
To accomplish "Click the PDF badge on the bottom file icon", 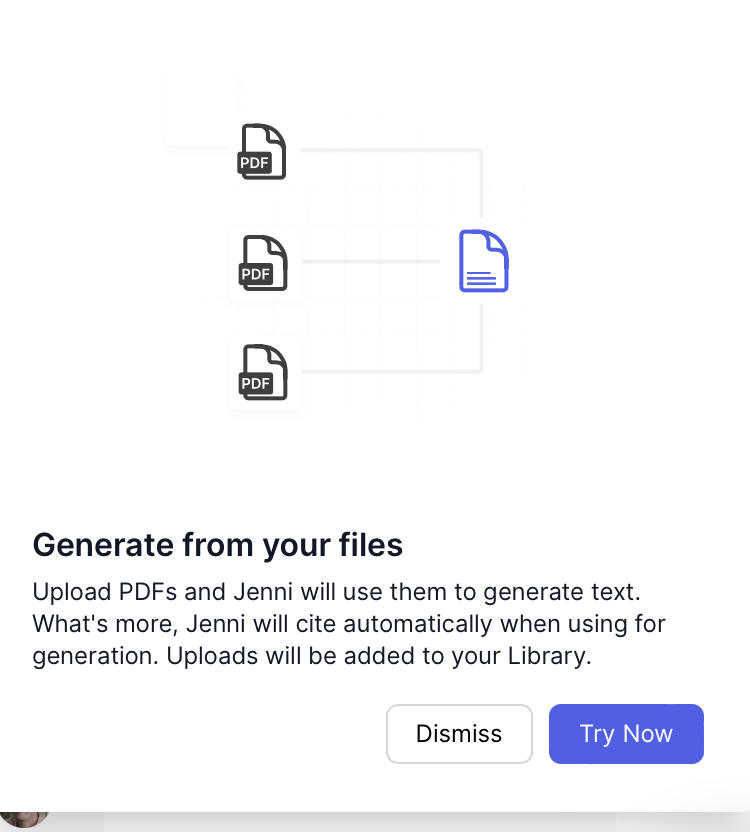I will coord(255,383).
